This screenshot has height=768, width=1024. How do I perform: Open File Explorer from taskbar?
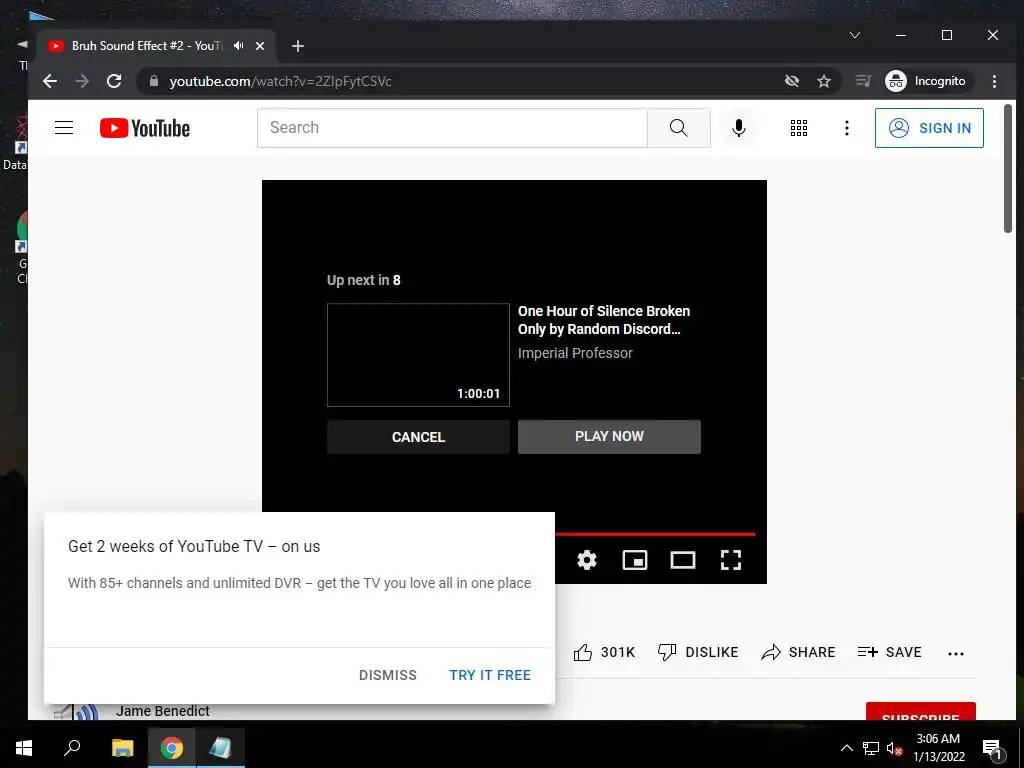[x=122, y=748]
